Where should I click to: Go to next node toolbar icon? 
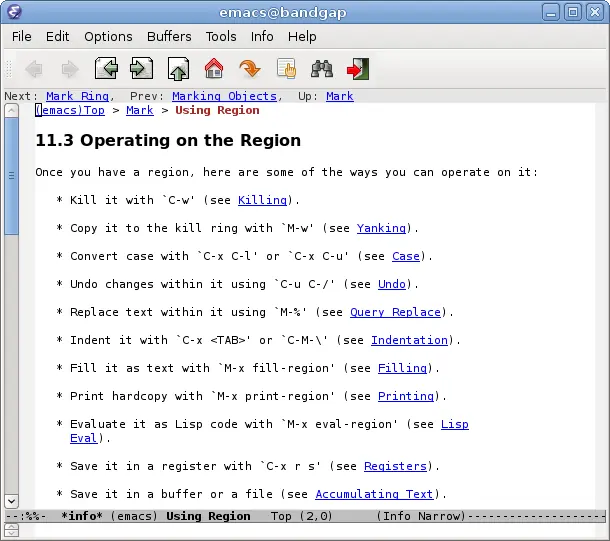pyautogui.click(x=142, y=68)
